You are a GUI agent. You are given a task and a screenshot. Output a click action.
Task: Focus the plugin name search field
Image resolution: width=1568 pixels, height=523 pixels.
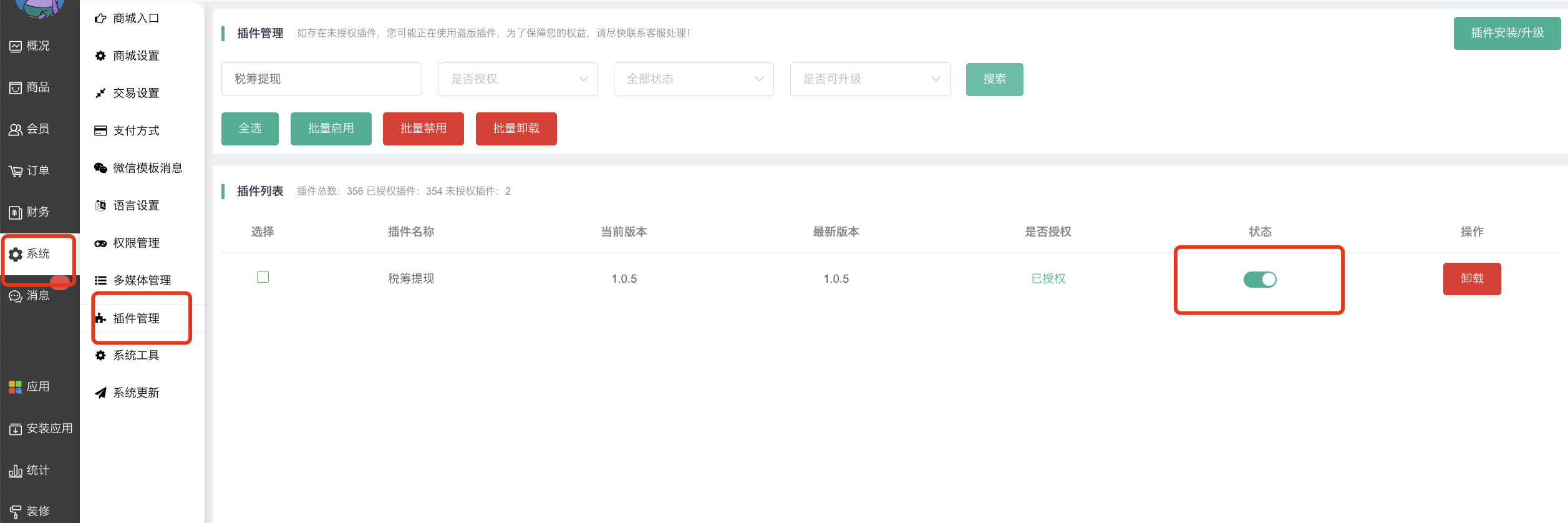[321, 79]
